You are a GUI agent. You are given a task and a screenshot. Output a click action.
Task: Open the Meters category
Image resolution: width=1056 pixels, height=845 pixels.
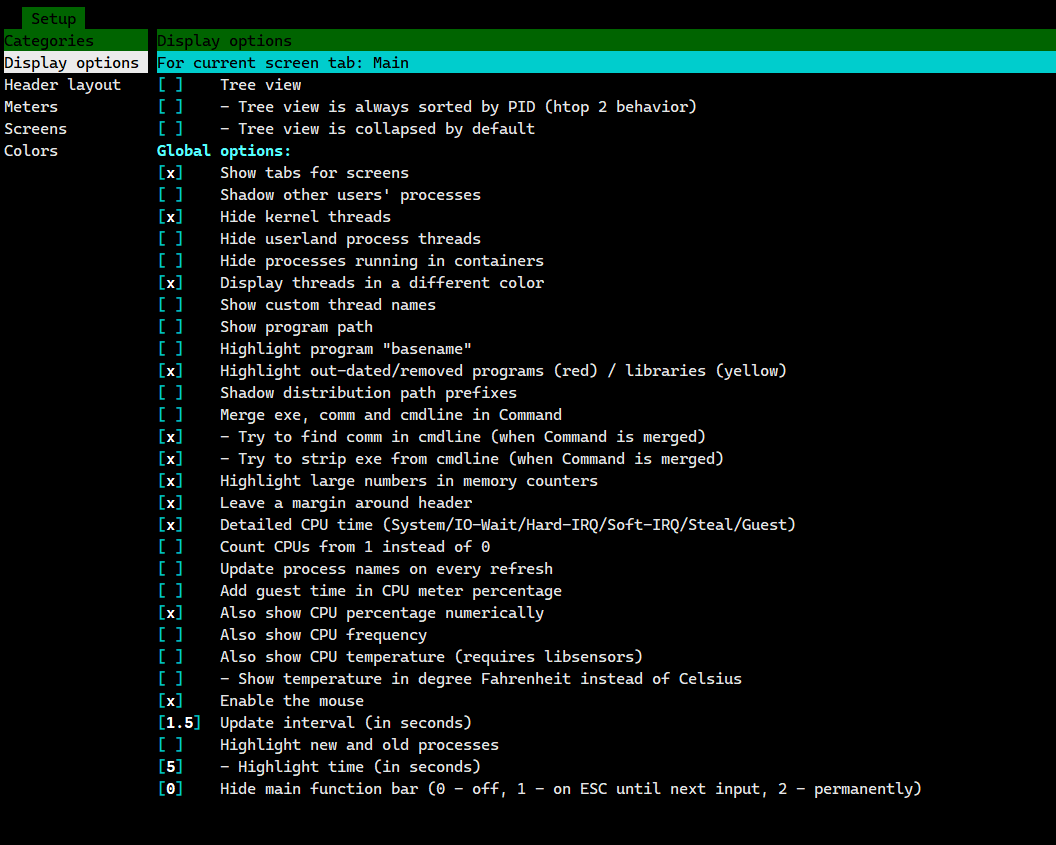(31, 106)
